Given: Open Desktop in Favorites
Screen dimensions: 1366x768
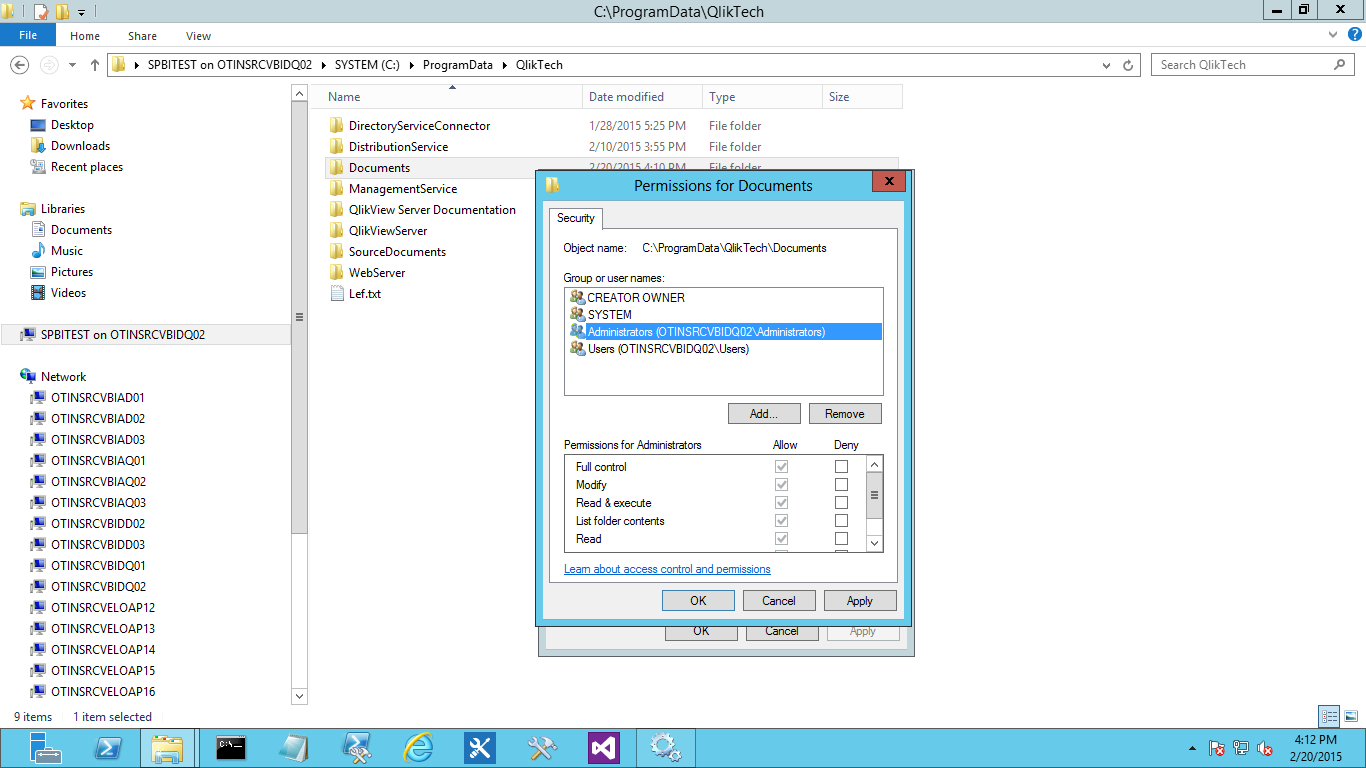Looking at the screenshot, I should 72,125.
